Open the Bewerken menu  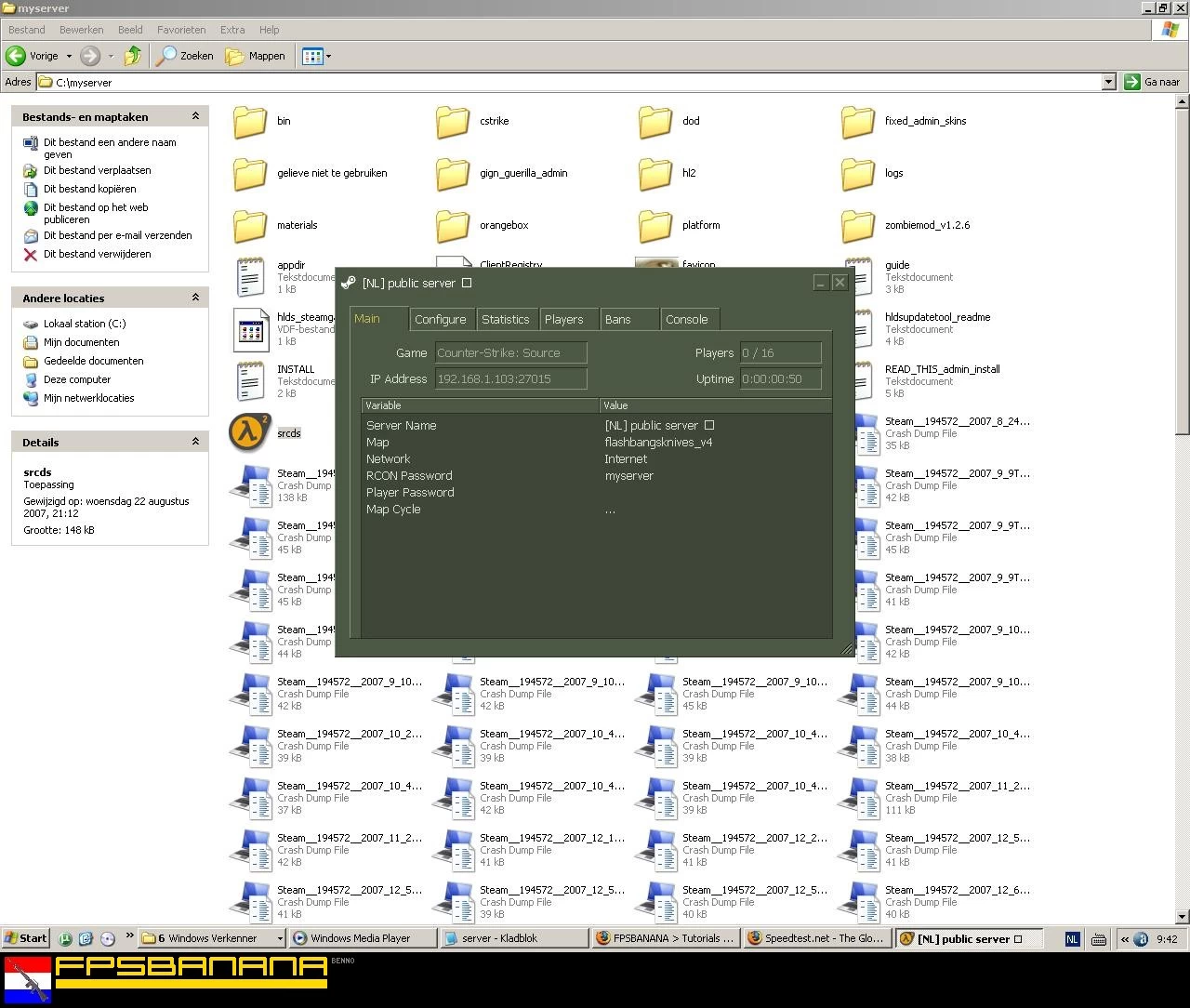pos(82,30)
